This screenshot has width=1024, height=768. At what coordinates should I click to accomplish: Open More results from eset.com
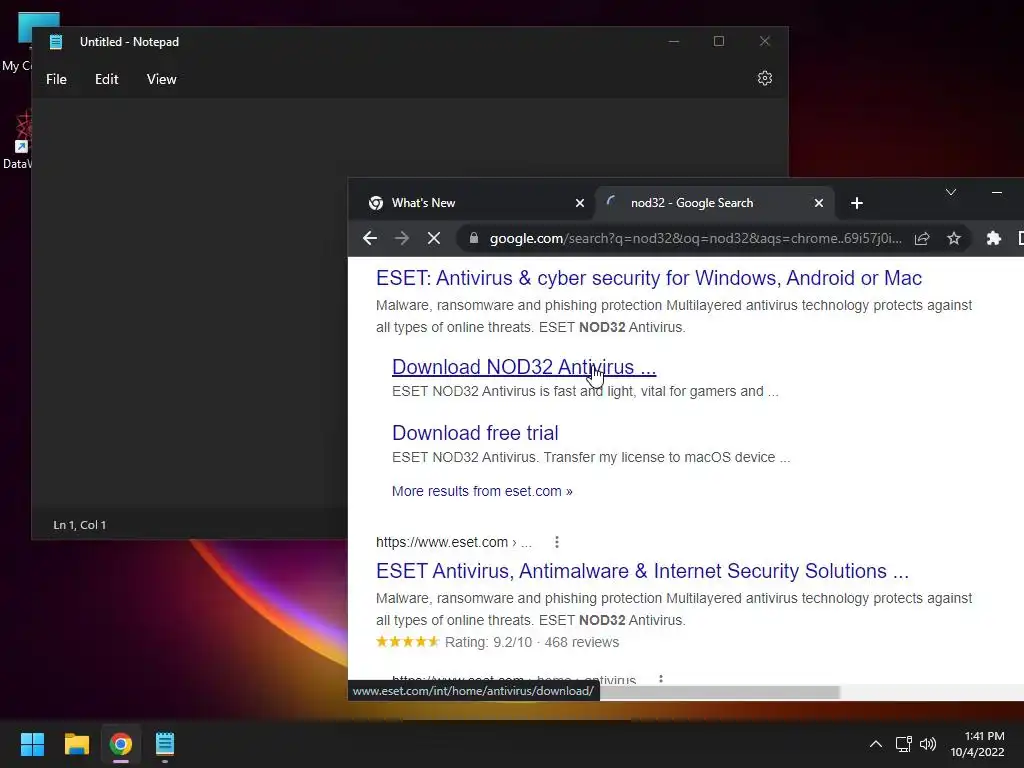tap(482, 491)
